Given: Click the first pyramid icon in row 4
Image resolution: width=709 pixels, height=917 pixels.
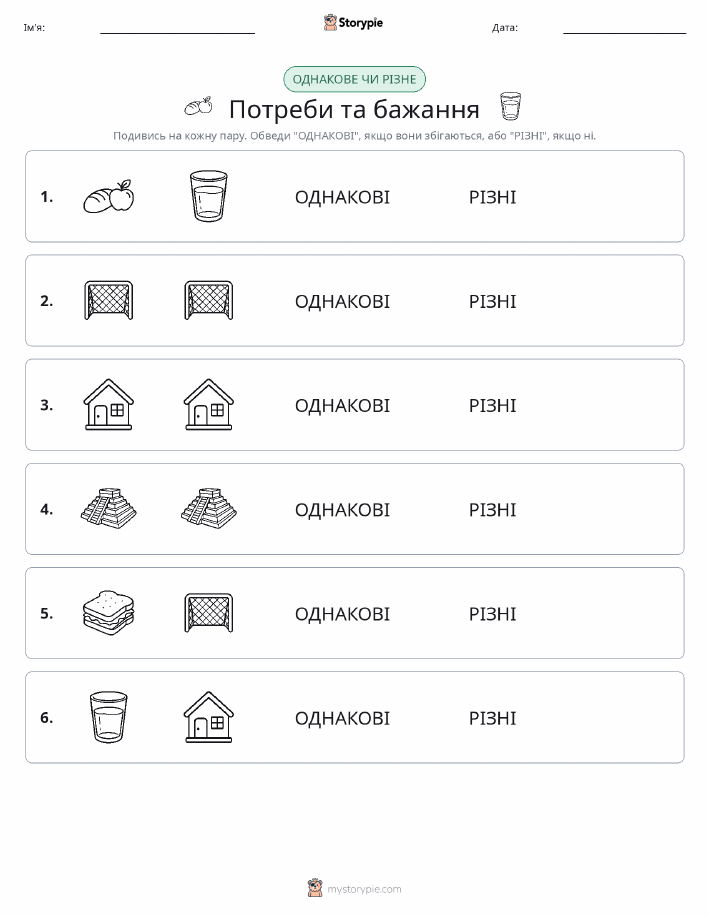Looking at the screenshot, I should click(x=109, y=509).
